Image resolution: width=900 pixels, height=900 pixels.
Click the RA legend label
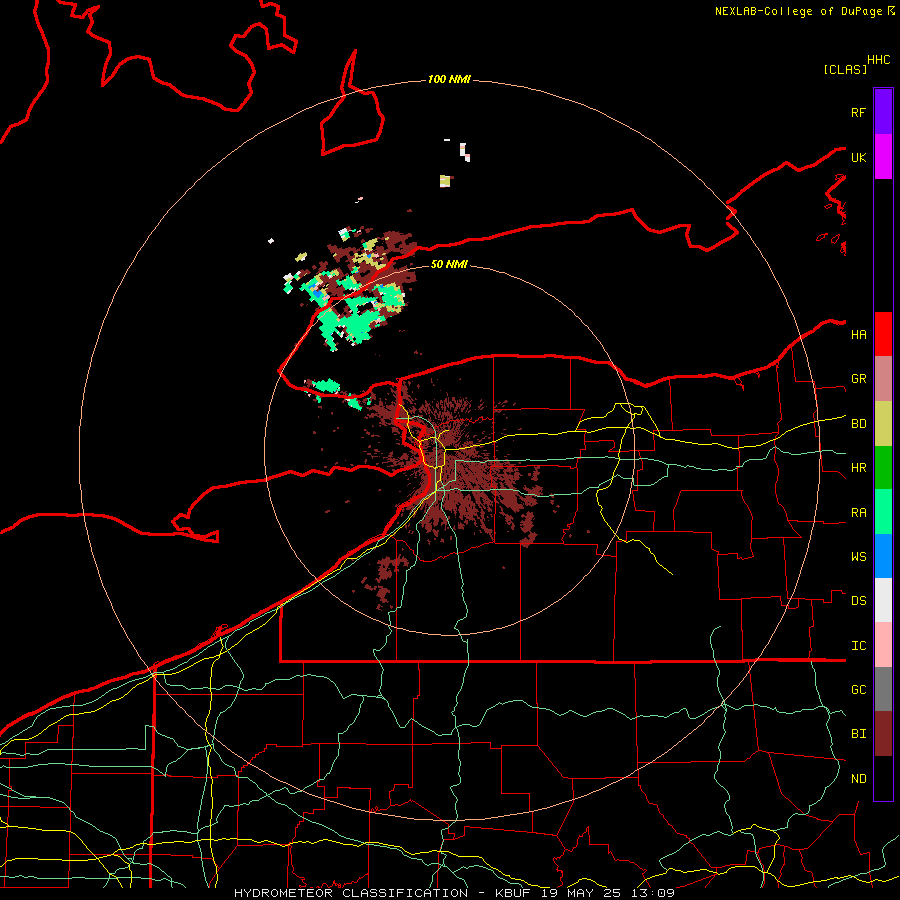coord(858,513)
